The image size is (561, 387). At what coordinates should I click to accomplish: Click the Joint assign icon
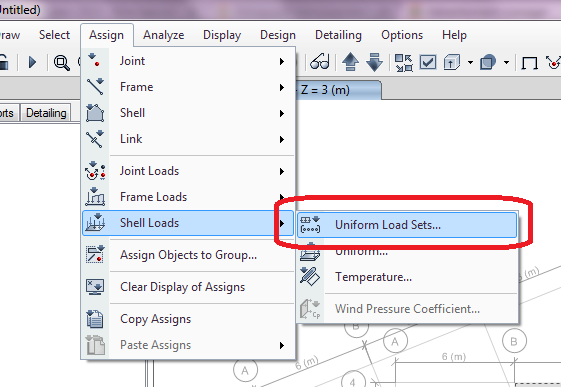click(94, 60)
